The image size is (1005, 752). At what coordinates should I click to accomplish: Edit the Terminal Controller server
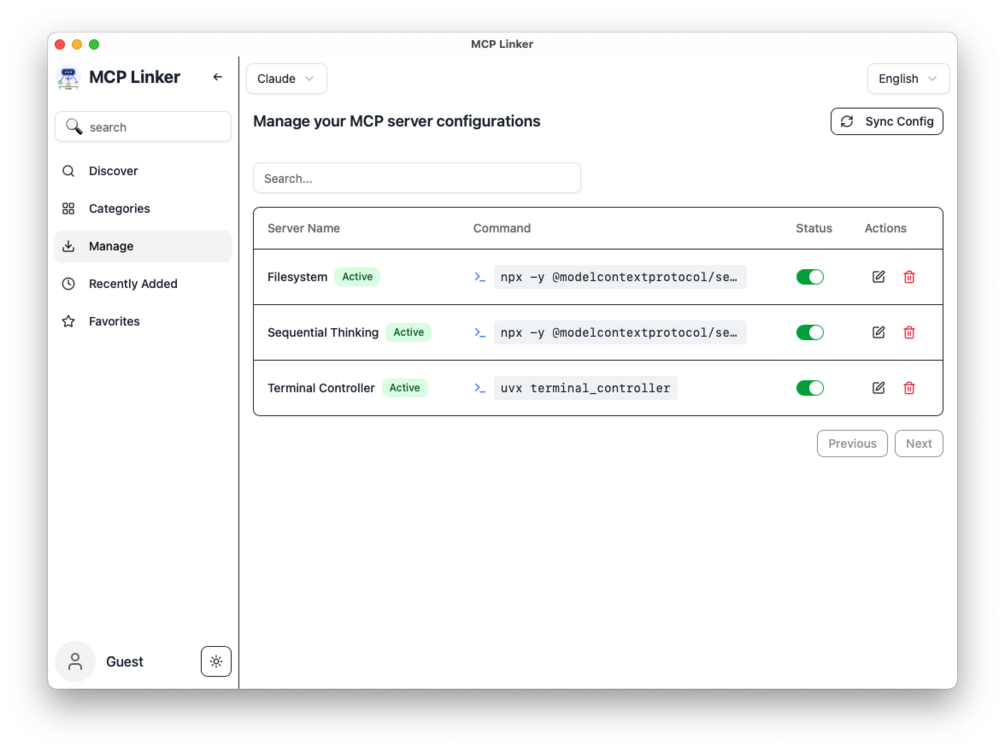click(x=878, y=388)
